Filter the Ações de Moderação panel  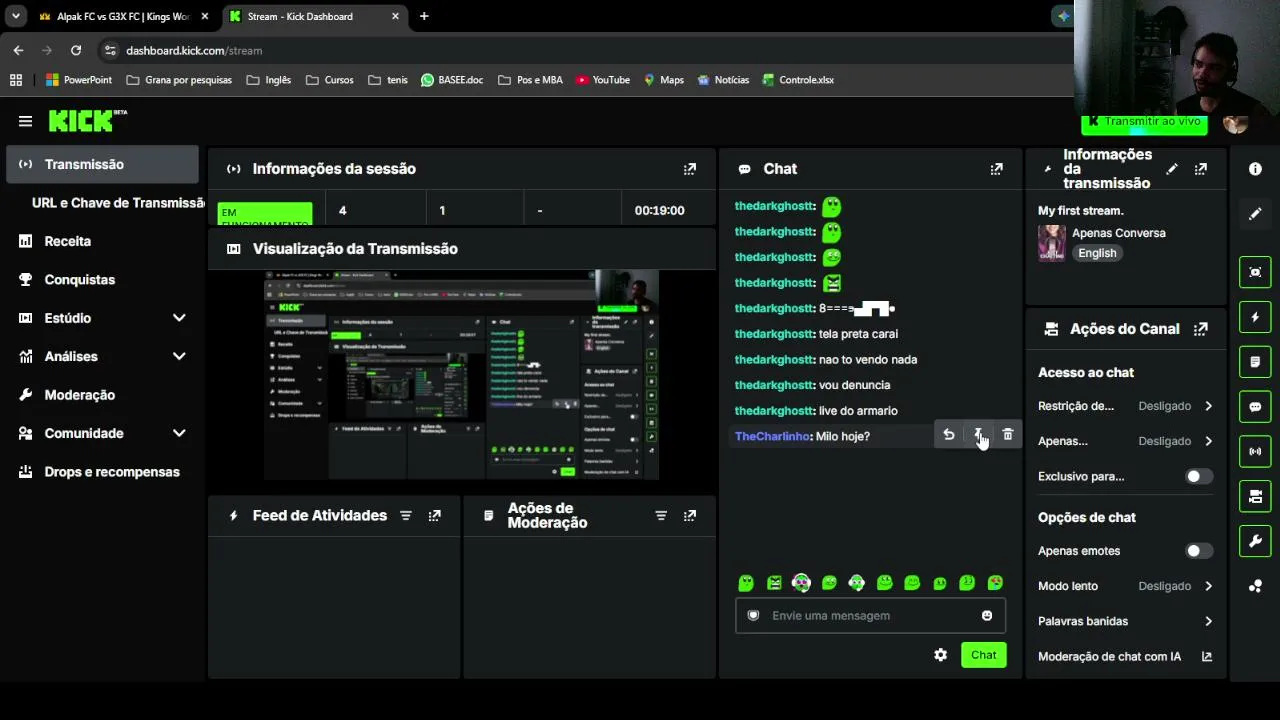(x=661, y=516)
